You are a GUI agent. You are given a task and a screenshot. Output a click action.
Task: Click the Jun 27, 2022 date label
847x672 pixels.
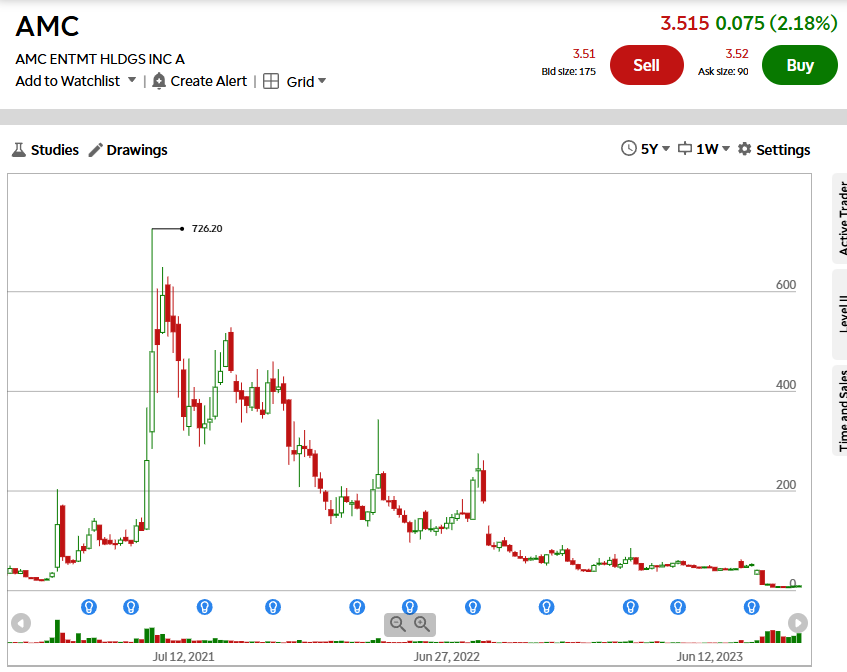pos(447,656)
